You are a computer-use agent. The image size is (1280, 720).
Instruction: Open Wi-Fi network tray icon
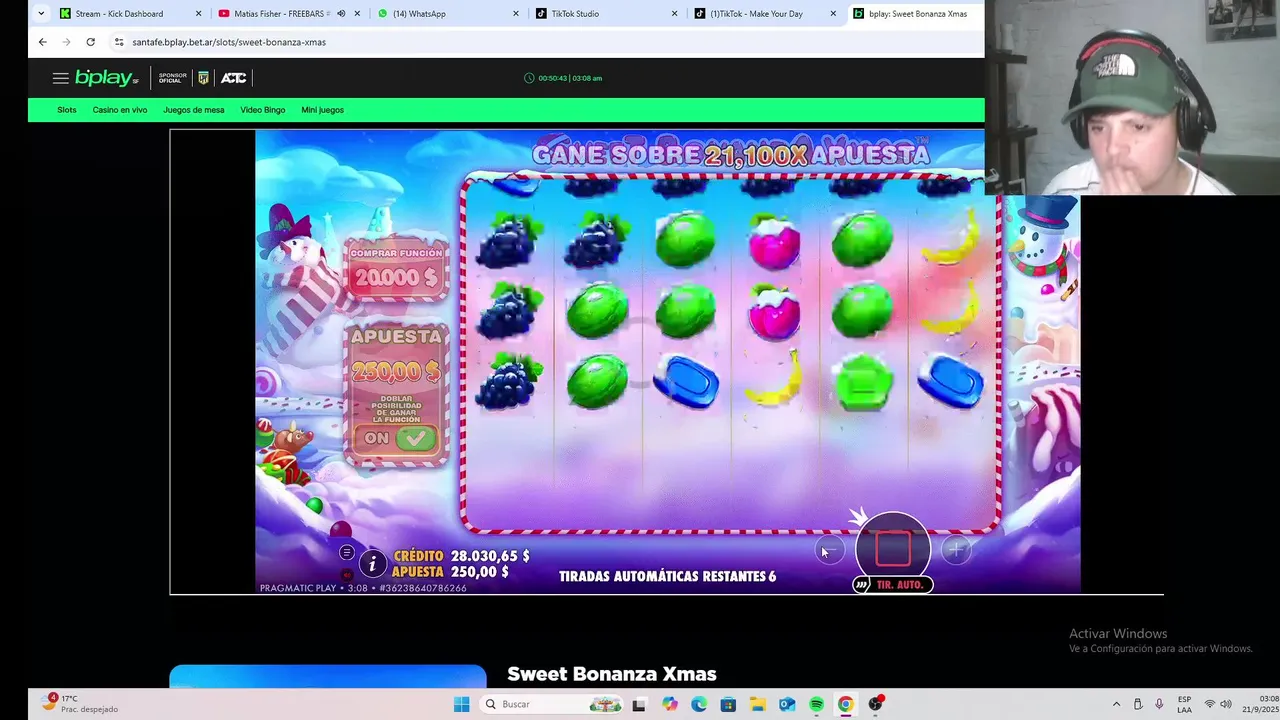[1209, 704]
